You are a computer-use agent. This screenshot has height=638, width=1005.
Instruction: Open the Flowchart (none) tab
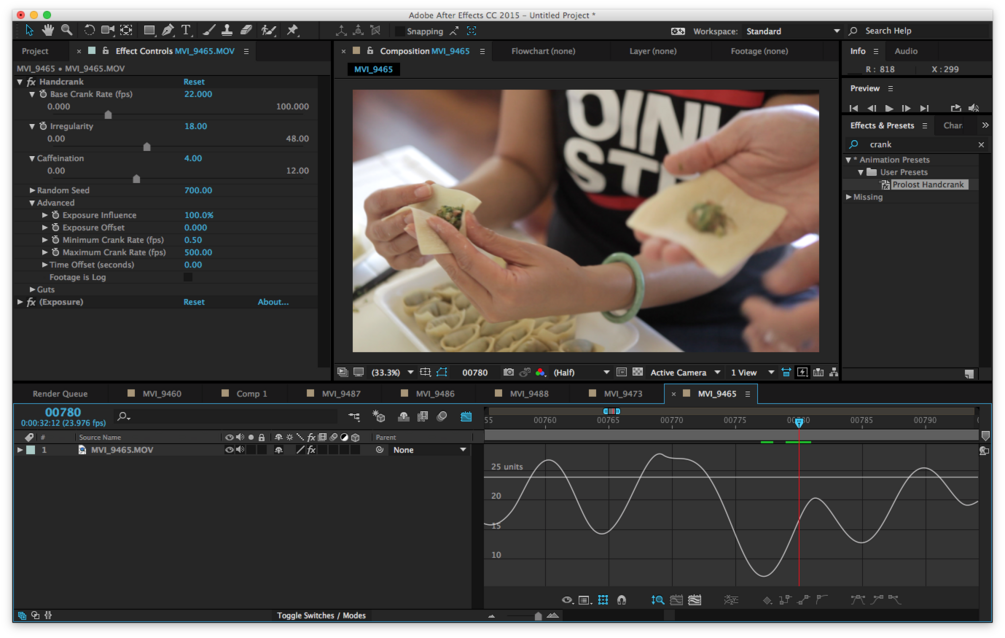[x=543, y=51]
